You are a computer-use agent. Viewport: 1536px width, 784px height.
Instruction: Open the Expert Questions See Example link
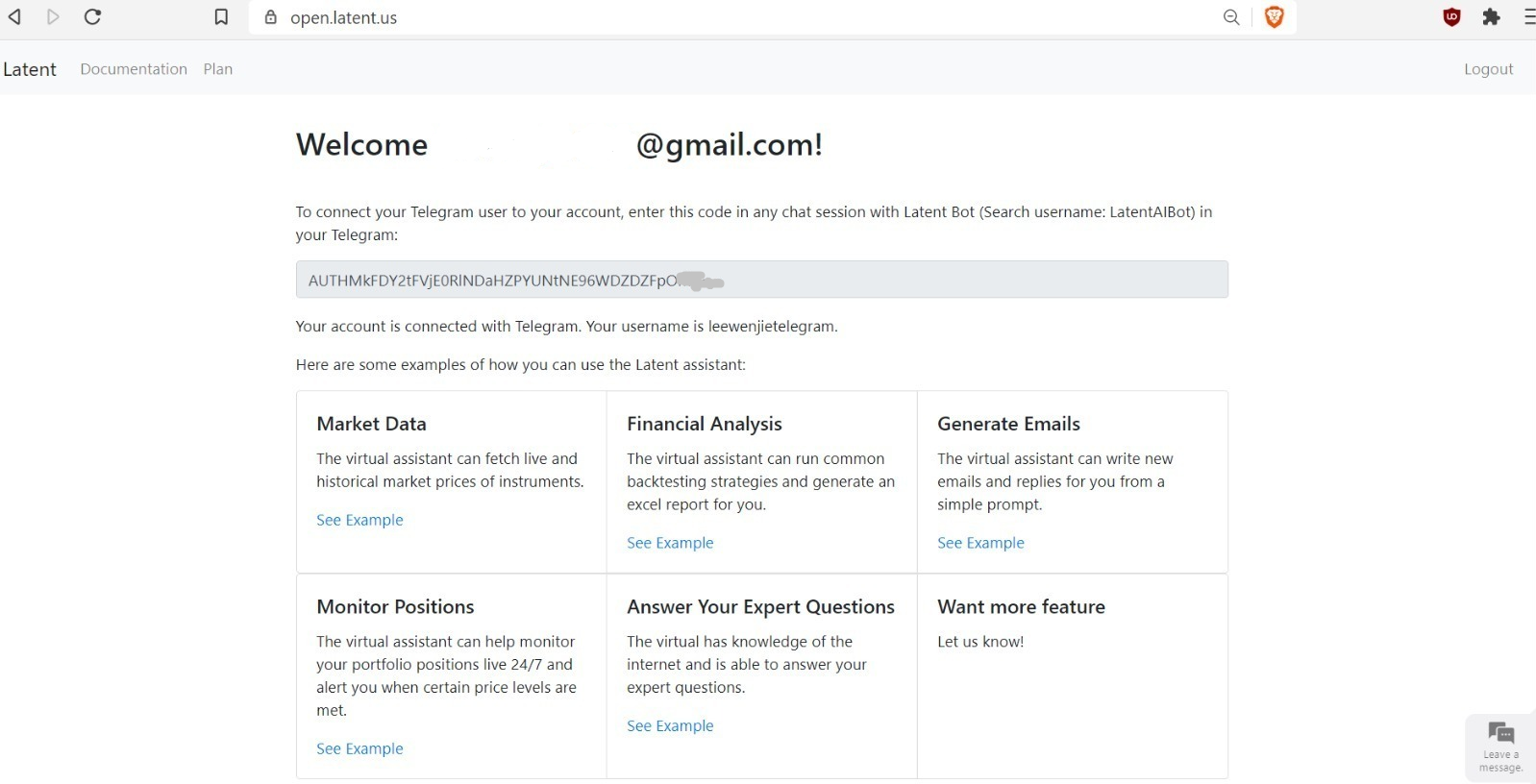pyautogui.click(x=670, y=725)
